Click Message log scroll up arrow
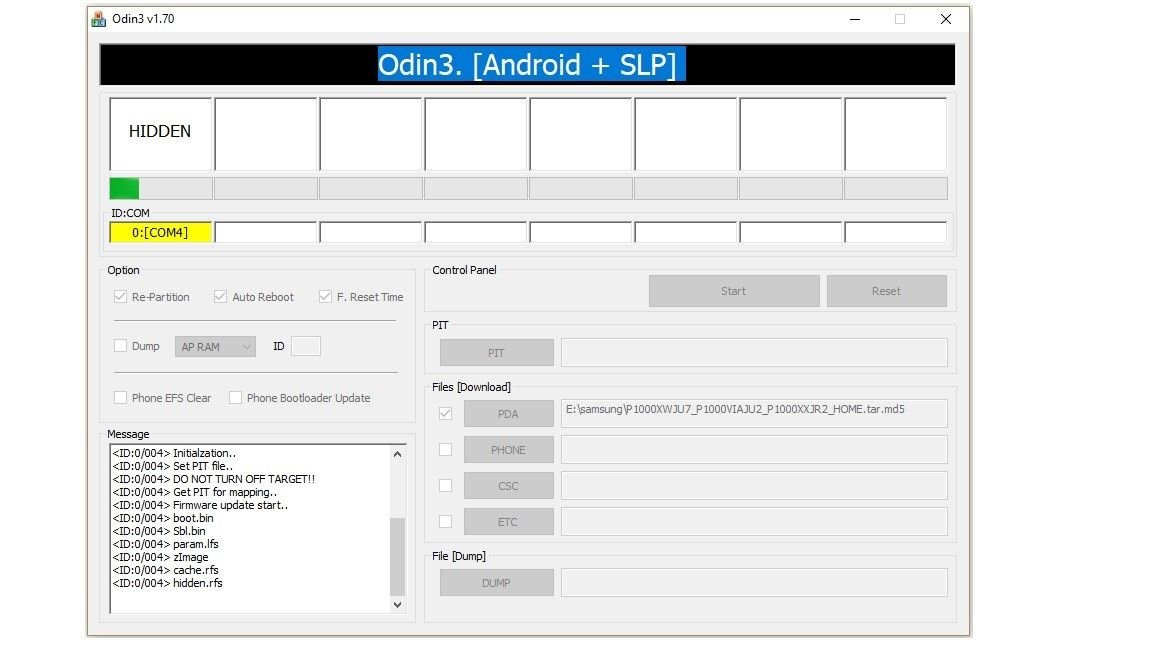The image size is (1152, 648). pos(397,454)
